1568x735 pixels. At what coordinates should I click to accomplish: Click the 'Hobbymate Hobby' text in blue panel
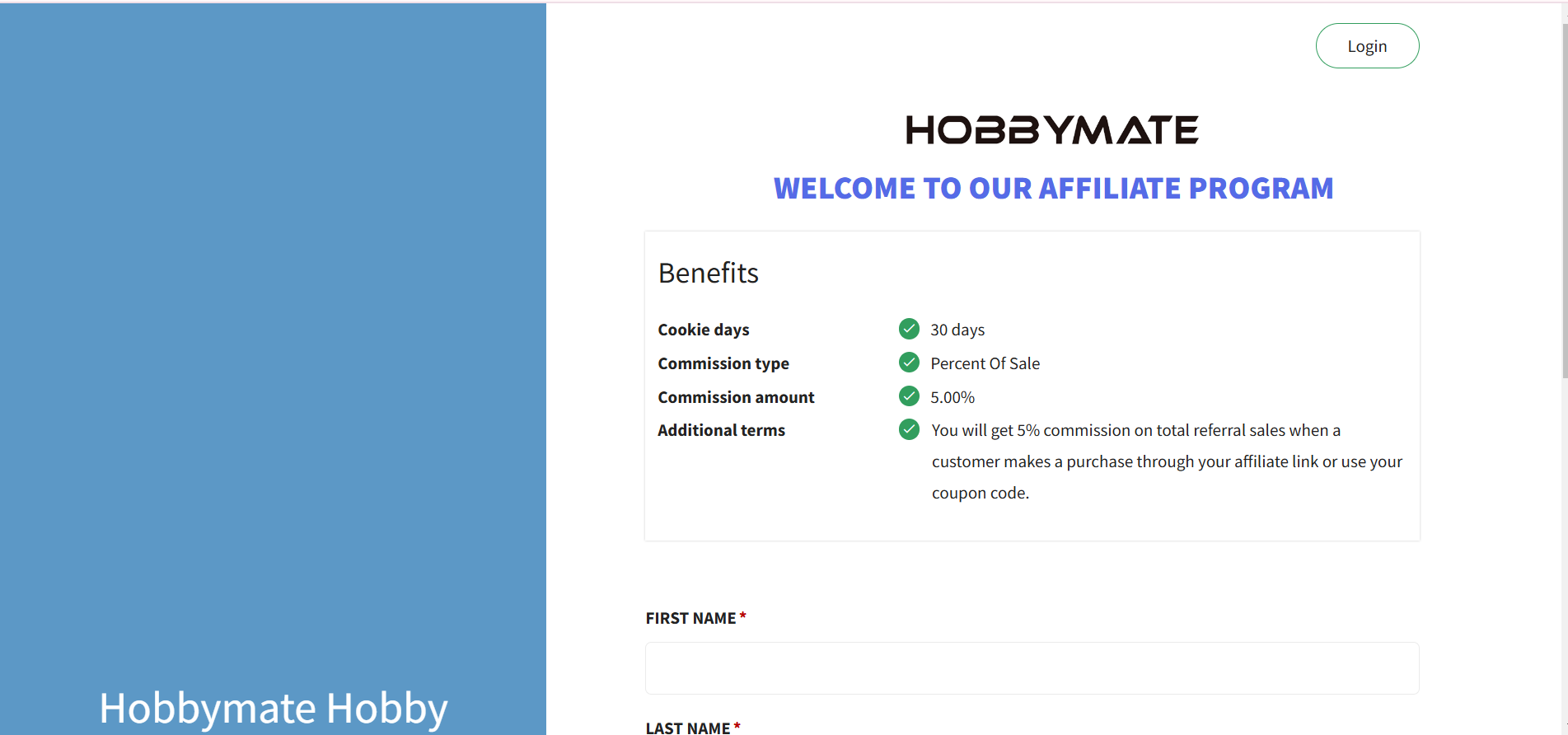[274, 708]
